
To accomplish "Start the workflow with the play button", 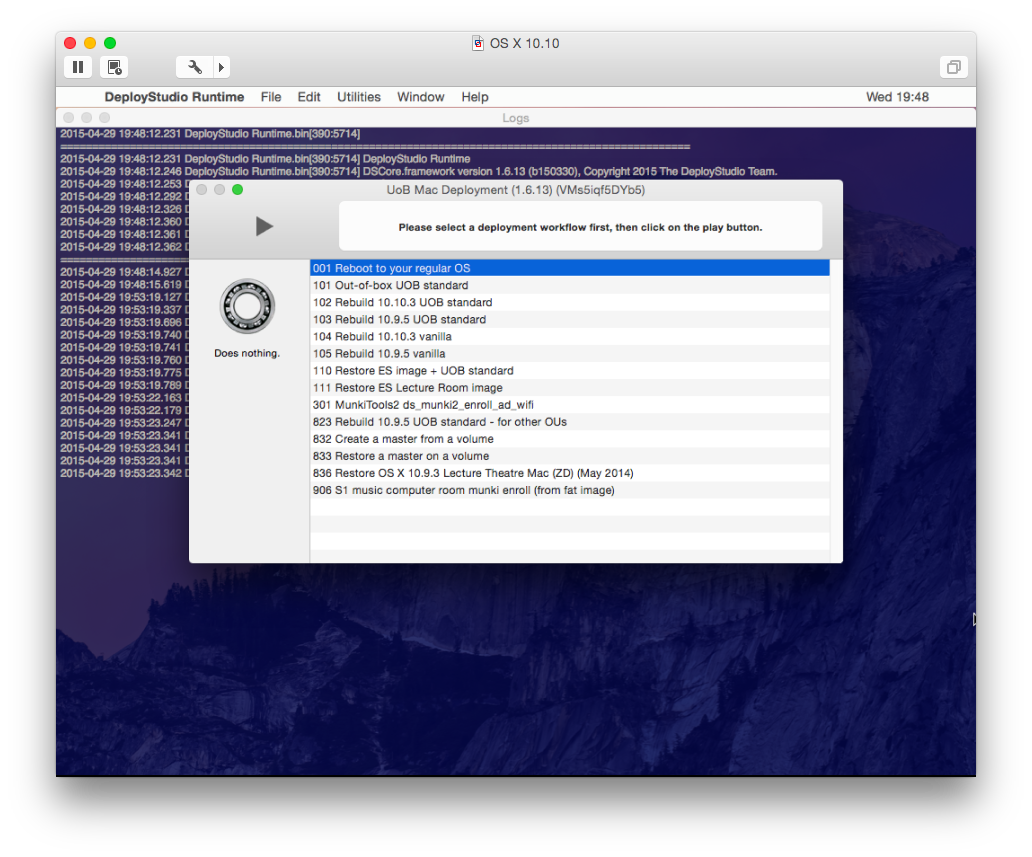I will (264, 226).
